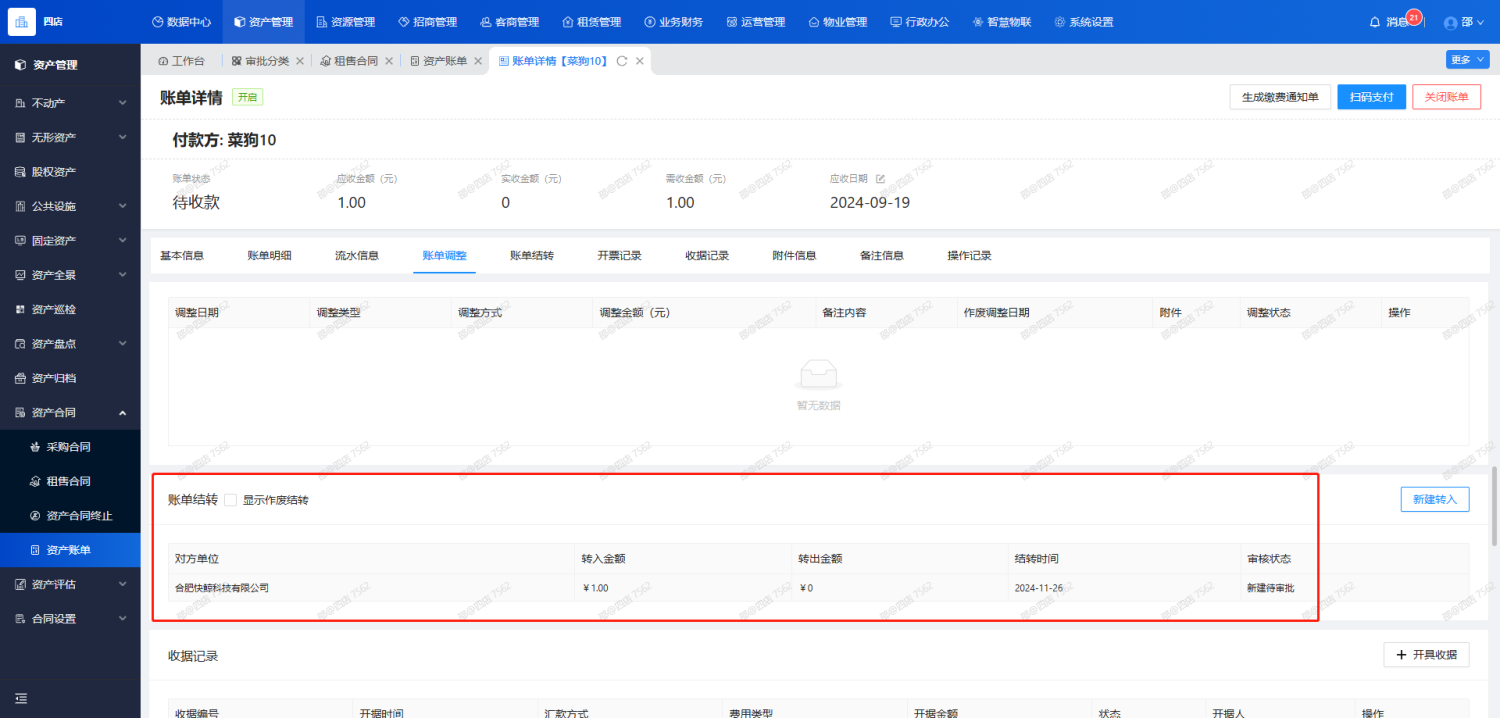
Task: Expand the 合同设置 sidebar group
Action: (70, 619)
